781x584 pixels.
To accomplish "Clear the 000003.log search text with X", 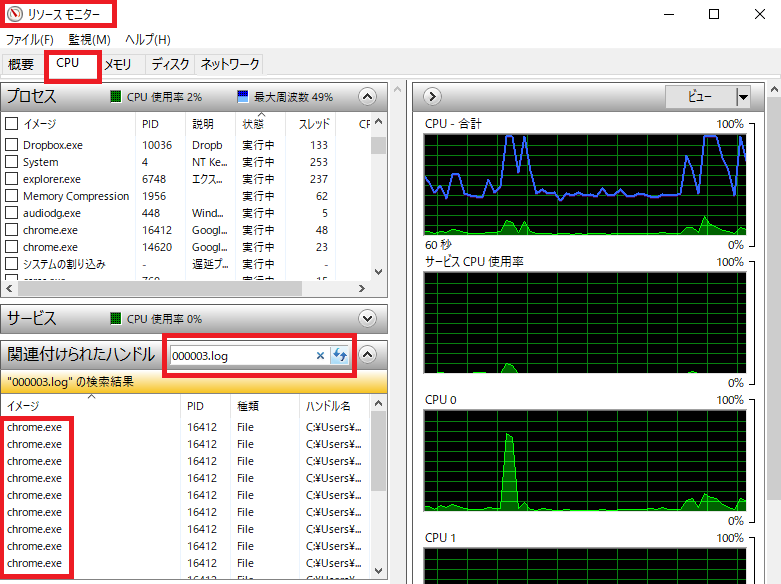I will click(x=320, y=355).
